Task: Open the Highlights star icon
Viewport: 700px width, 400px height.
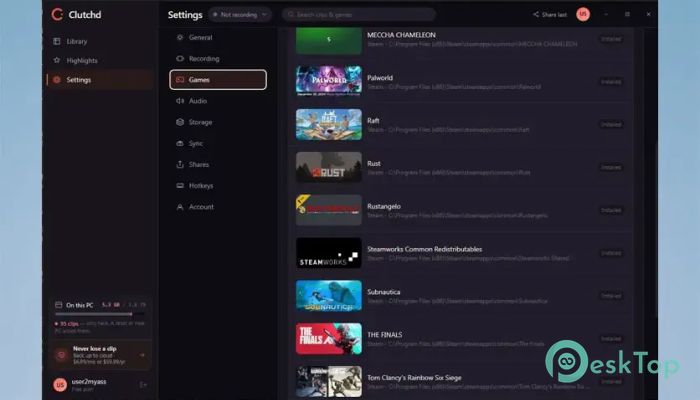Action: click(57, 60)
